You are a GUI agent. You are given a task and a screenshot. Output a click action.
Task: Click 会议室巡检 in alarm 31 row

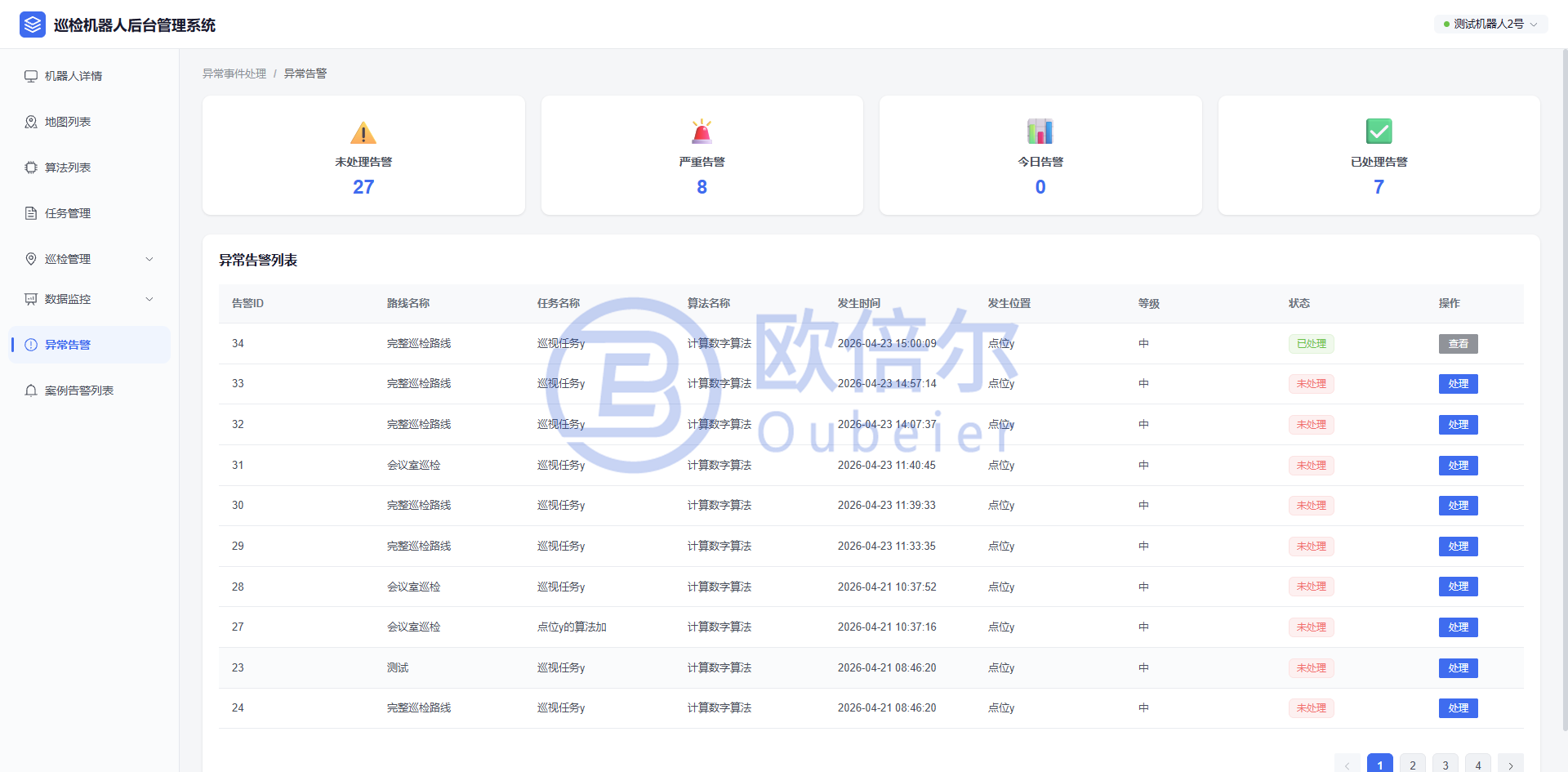[413, 465]
